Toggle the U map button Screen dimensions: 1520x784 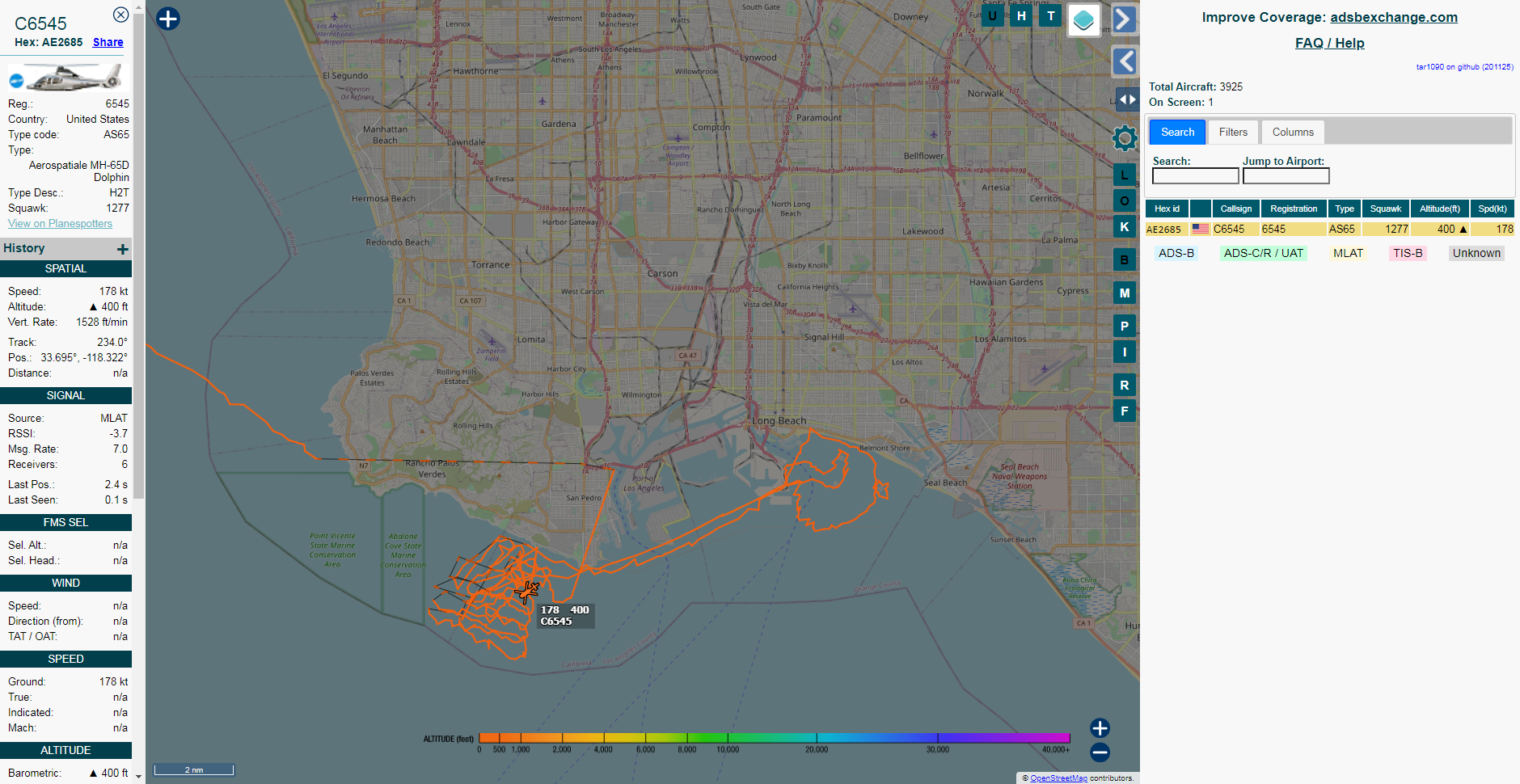click(x=992, y=15)
